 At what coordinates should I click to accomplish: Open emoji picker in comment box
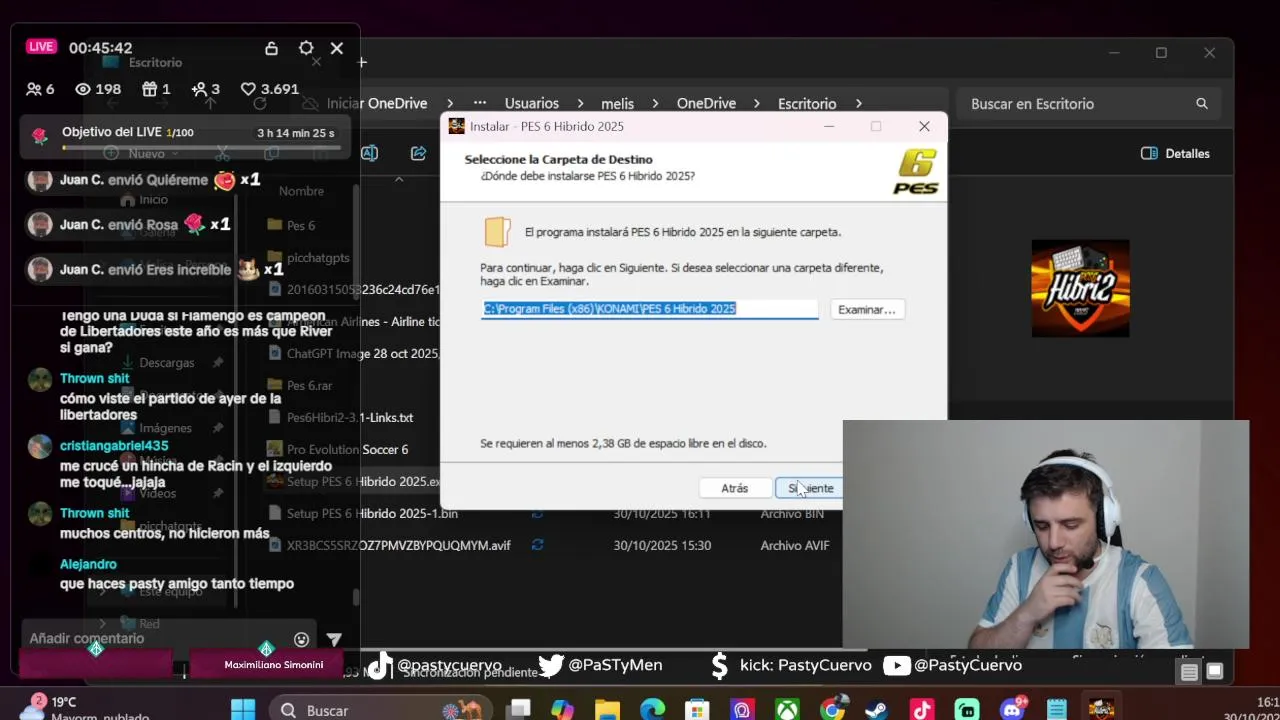(x=301, y=639)
